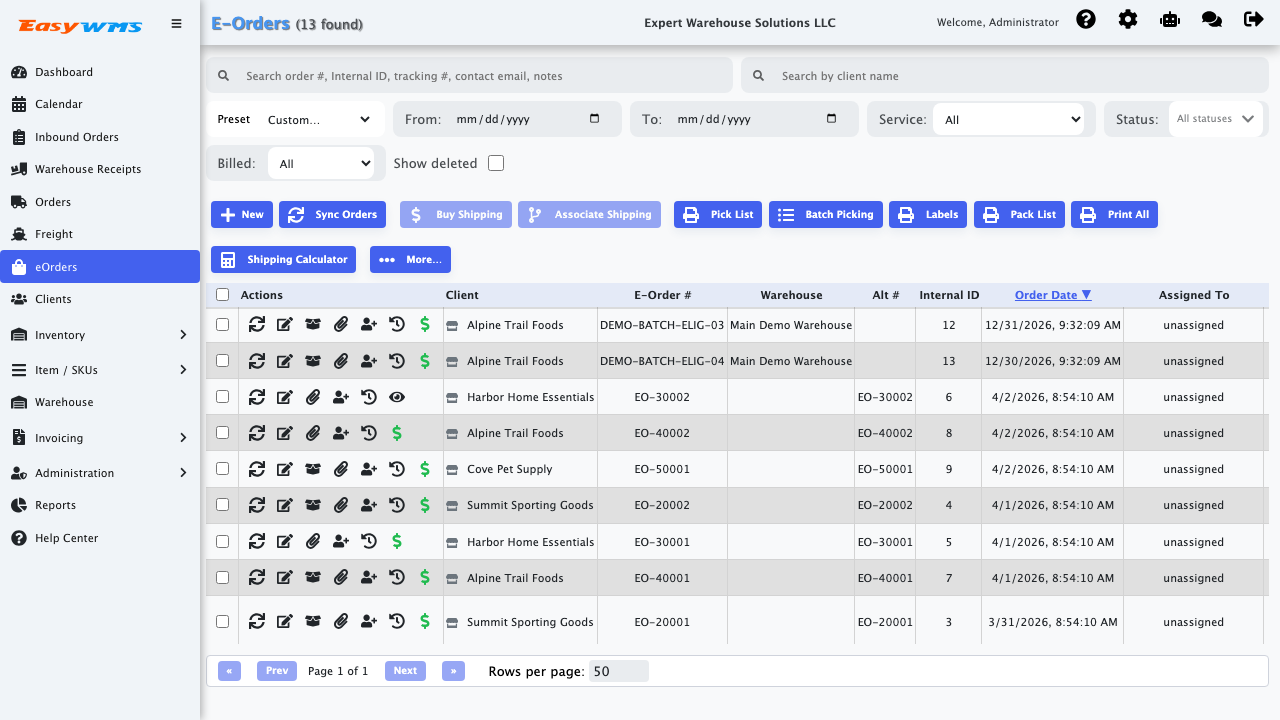Image resolution: width=1280 pixels, height=720 pixels.
Task: Open the Status all statuses dropdown
Action: tap(1215, 119)
